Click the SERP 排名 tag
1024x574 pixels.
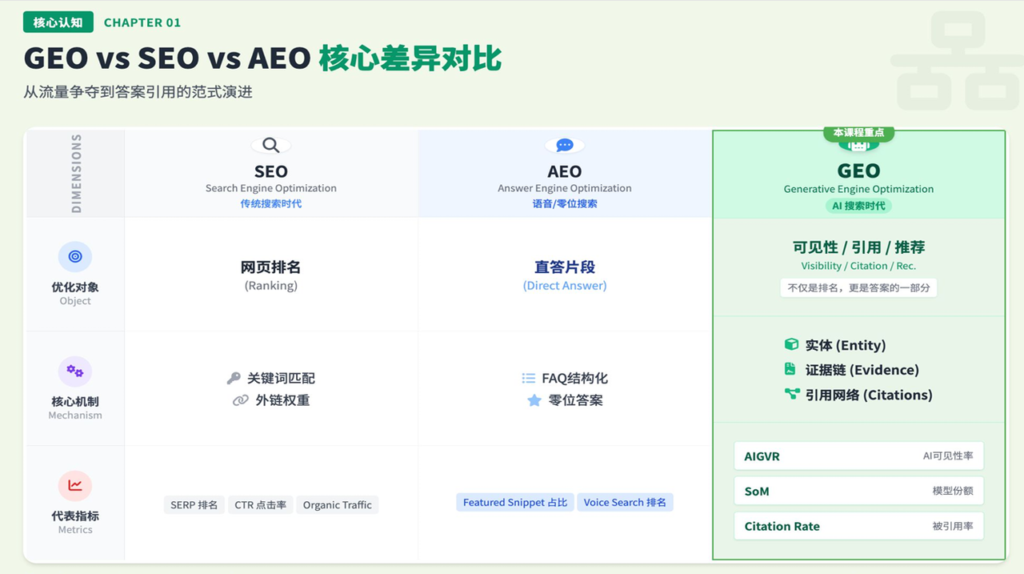pyautogui.click(x=194, y=505)
